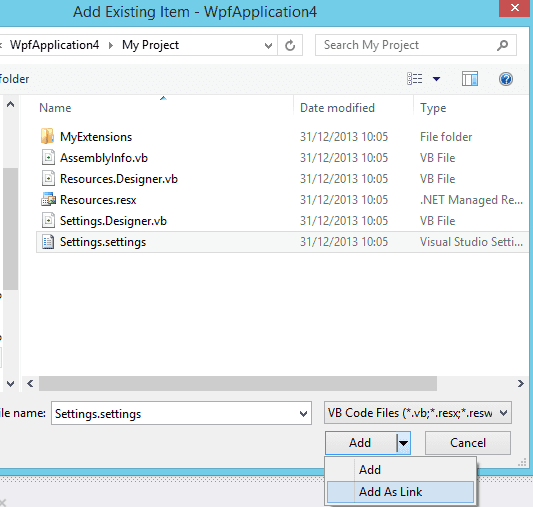This screenshot has height=507, width=533.
Task: Choose Add As Link menu item
Action: click(x=400, y=492)
